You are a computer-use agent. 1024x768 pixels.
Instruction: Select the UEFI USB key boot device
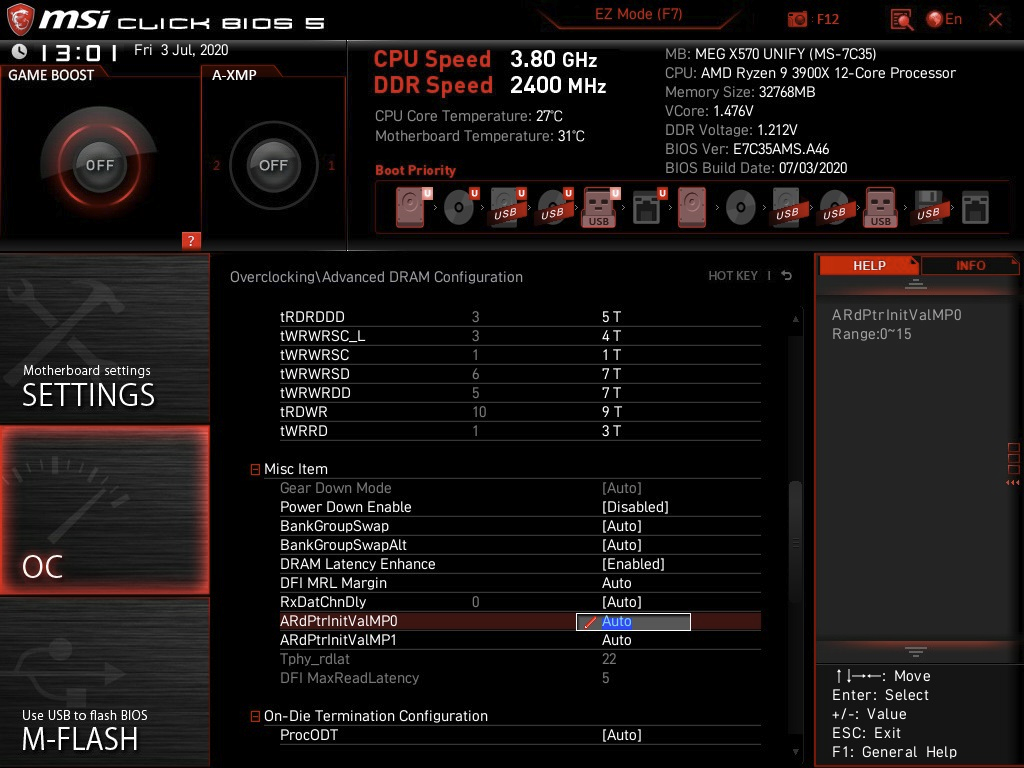click(600, 207)
